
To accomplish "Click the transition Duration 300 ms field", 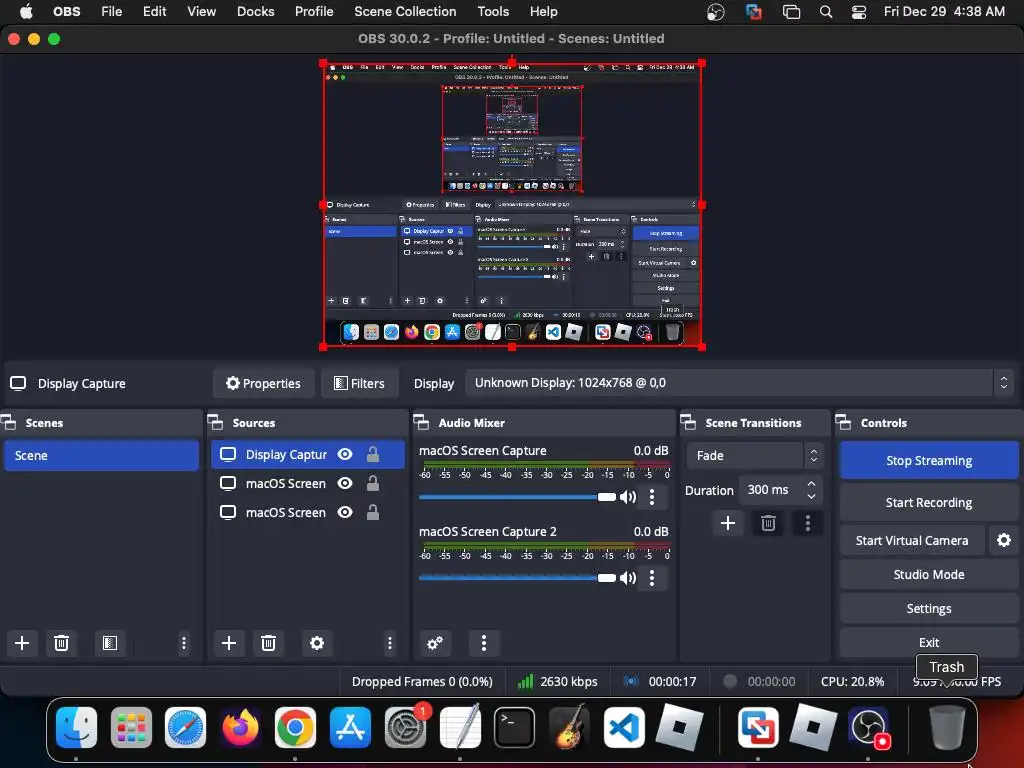I will click(x=780, y=490).
